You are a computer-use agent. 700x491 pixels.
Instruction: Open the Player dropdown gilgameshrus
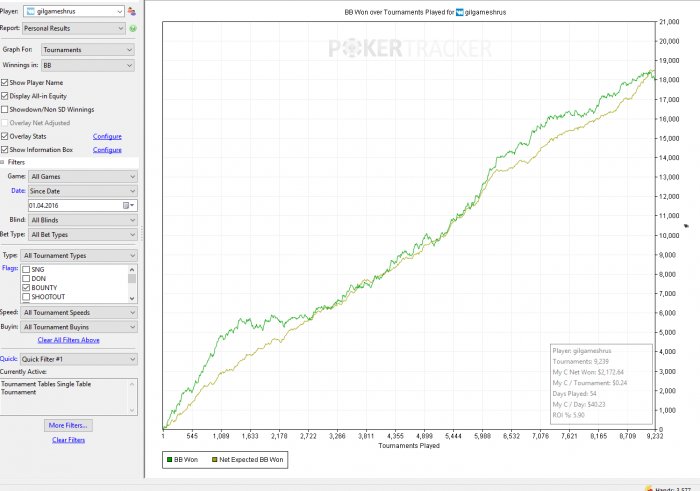click(74, 12)
